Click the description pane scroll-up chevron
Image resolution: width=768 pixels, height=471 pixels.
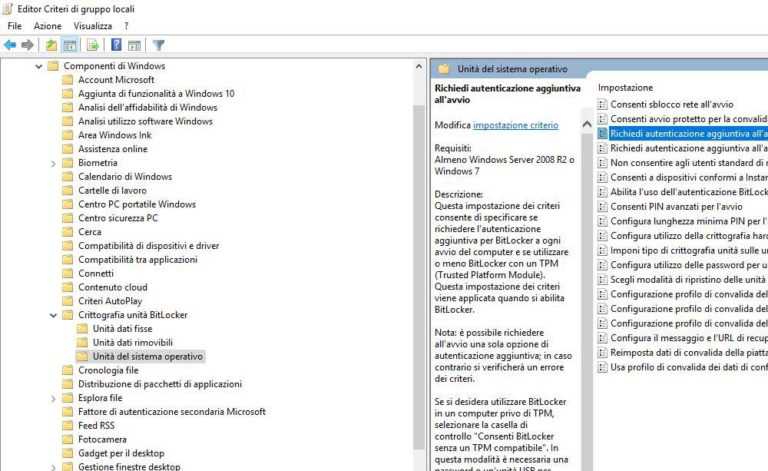[x=587, y=124]
